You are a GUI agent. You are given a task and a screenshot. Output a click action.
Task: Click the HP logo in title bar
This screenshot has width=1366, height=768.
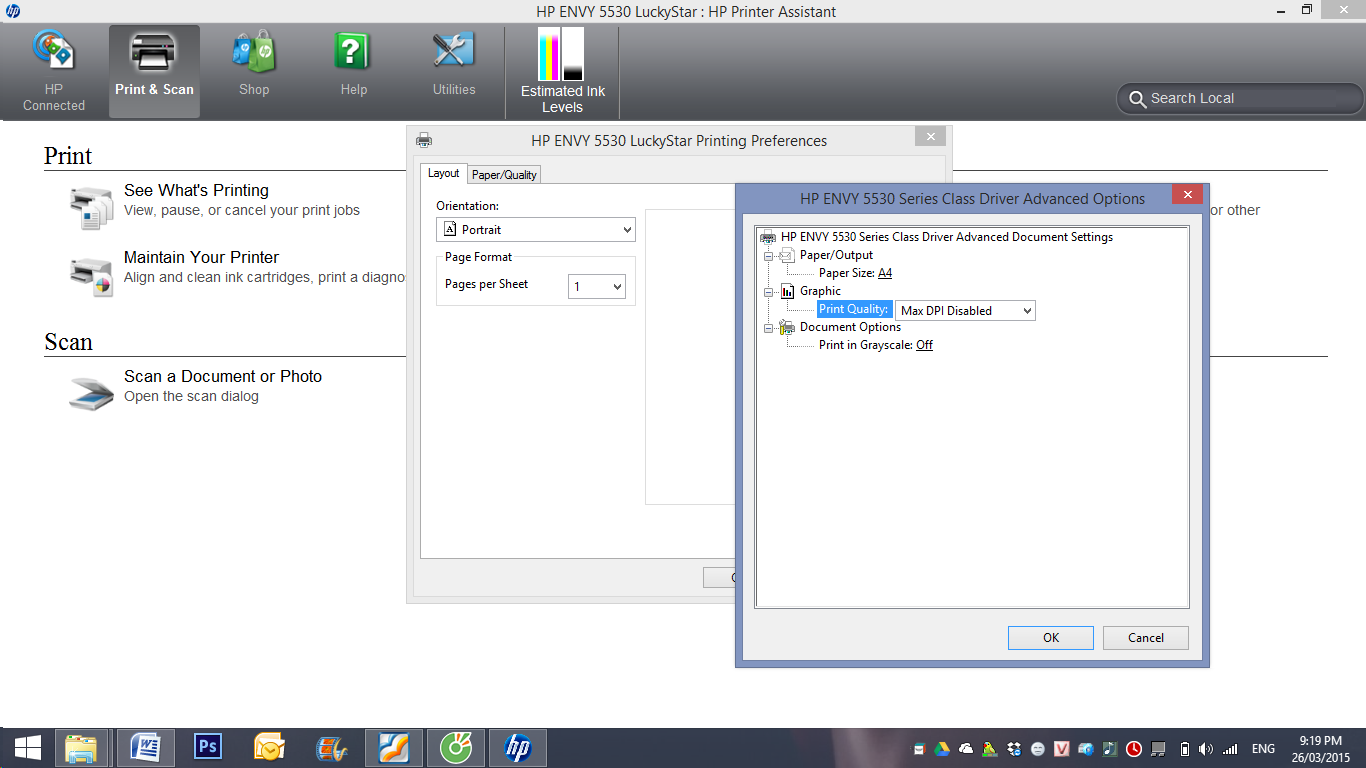[x=12, y=11]
